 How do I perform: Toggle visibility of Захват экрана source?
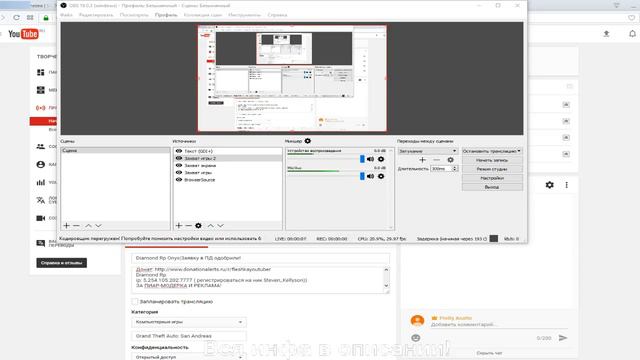pyautogui.click(x=179, y=165)
